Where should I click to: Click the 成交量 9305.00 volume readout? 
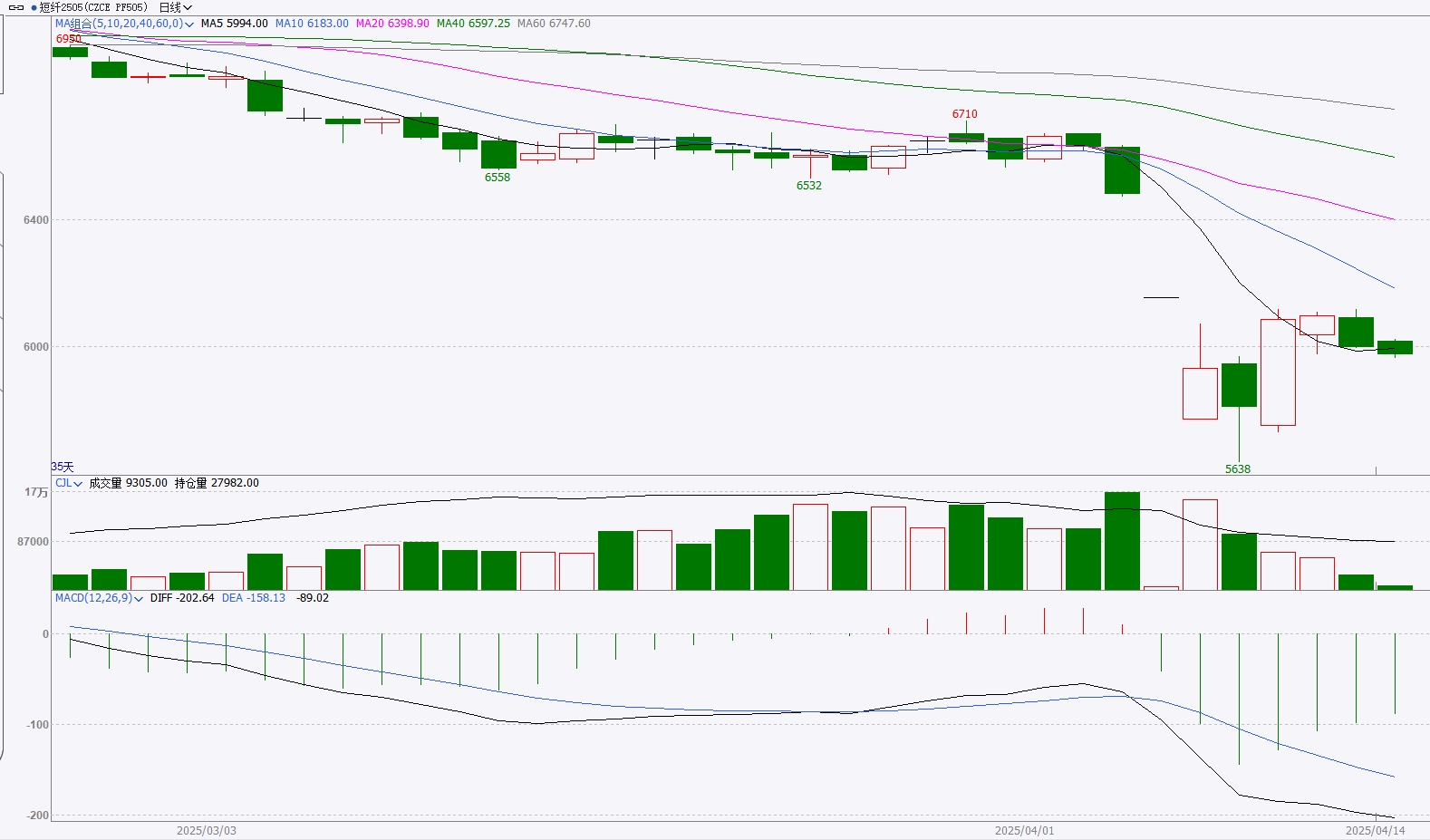click(128, 483)
